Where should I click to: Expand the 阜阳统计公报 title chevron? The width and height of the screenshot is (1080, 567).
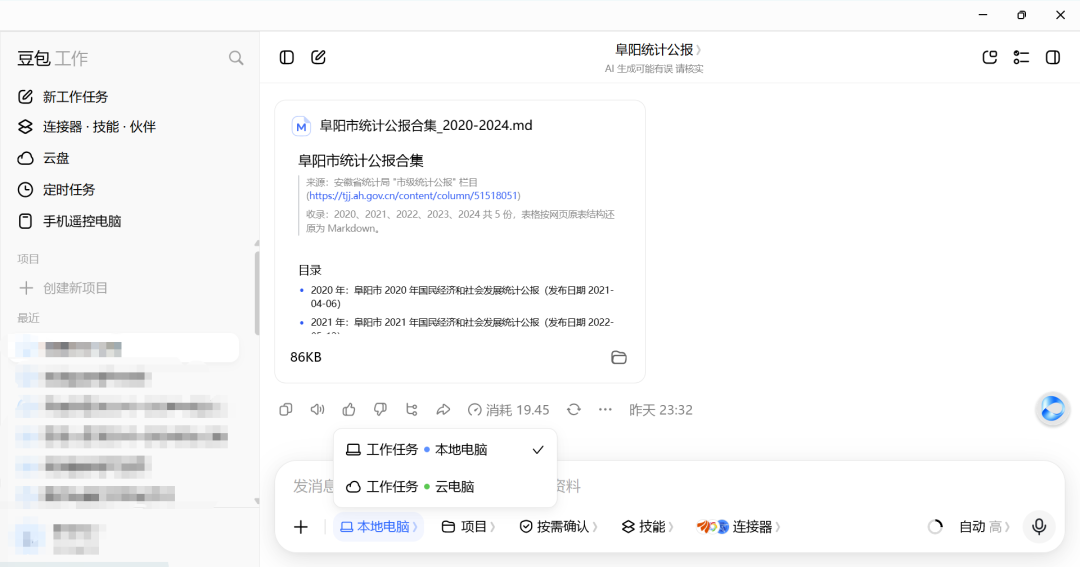tap(698, 50)
